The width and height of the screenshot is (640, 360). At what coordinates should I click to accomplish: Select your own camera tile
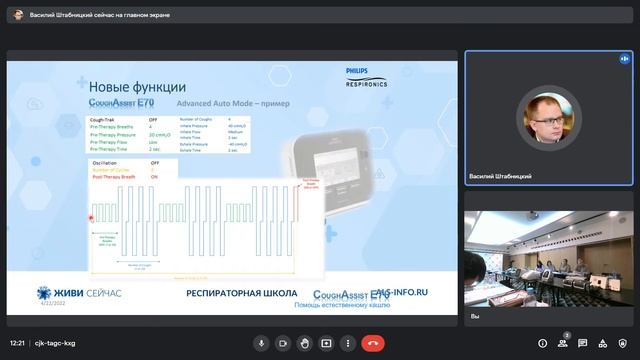click(x=549, y=258)
